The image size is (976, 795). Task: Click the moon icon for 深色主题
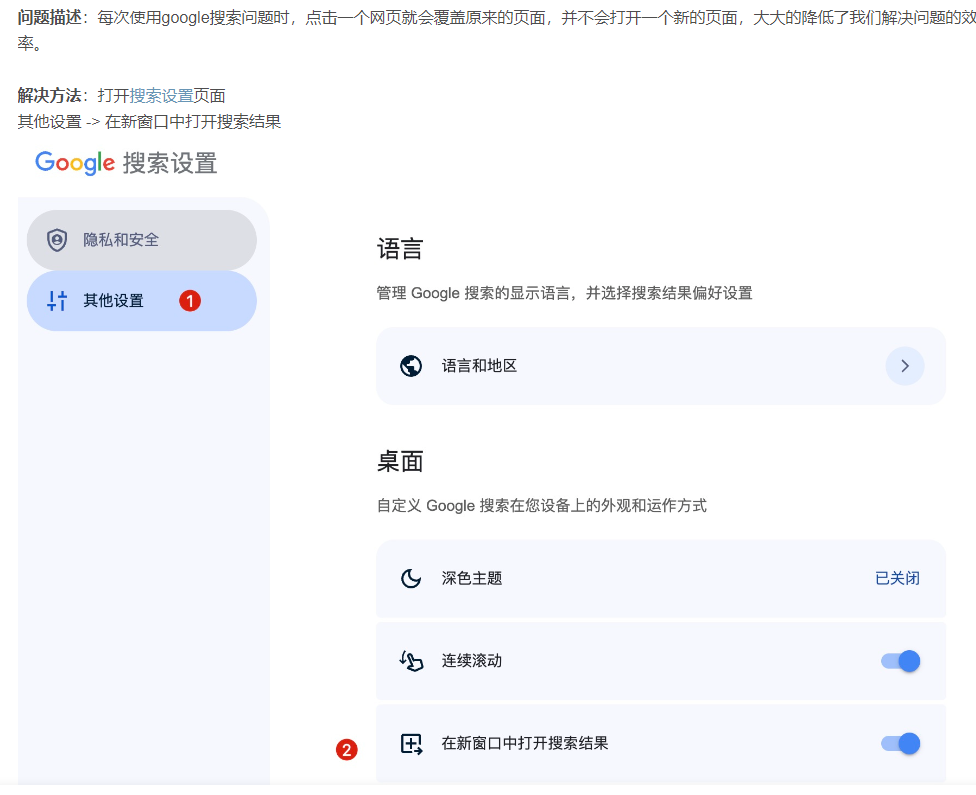(x=411, y=578)
